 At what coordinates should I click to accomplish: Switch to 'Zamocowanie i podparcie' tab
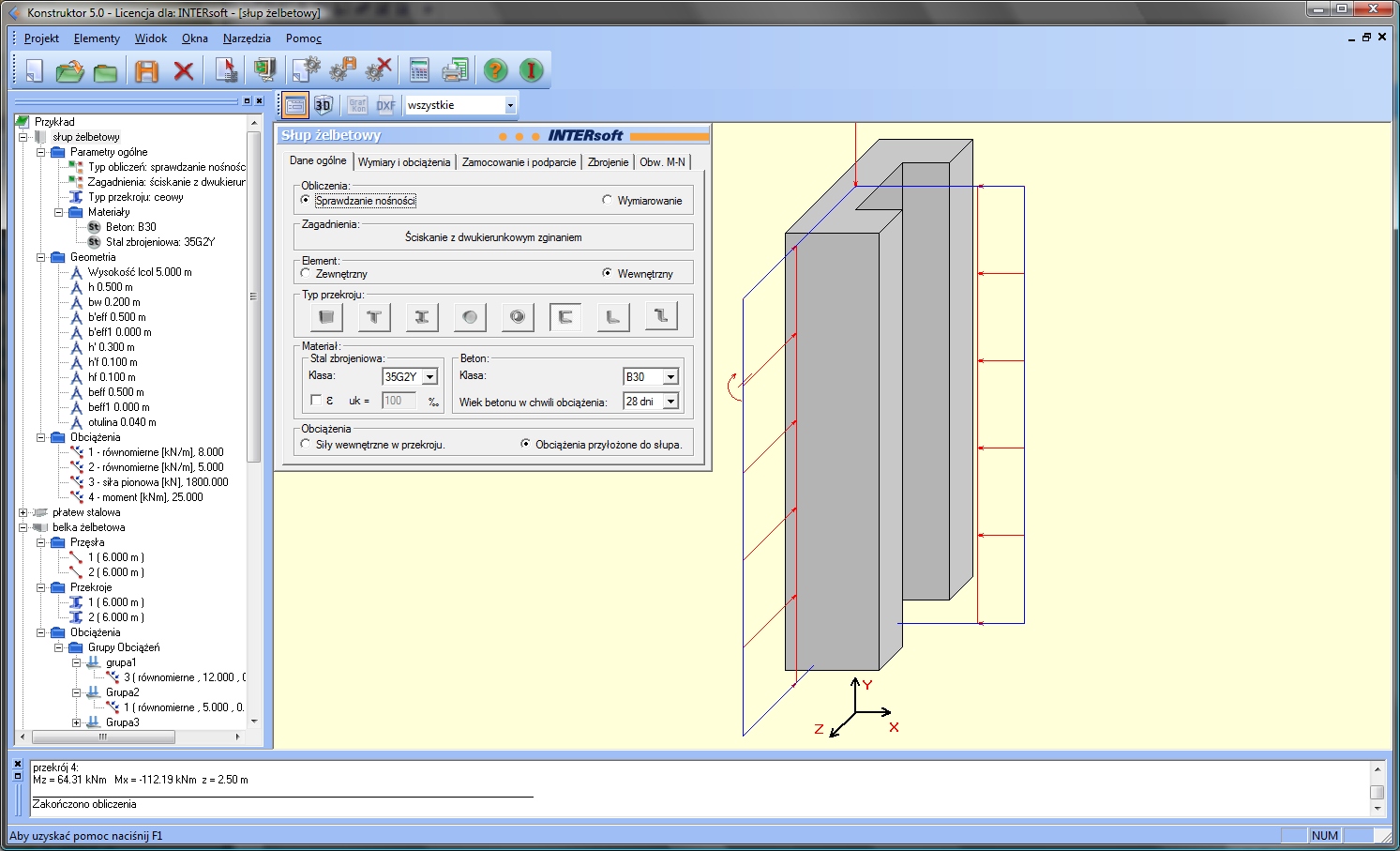point(519,162)
